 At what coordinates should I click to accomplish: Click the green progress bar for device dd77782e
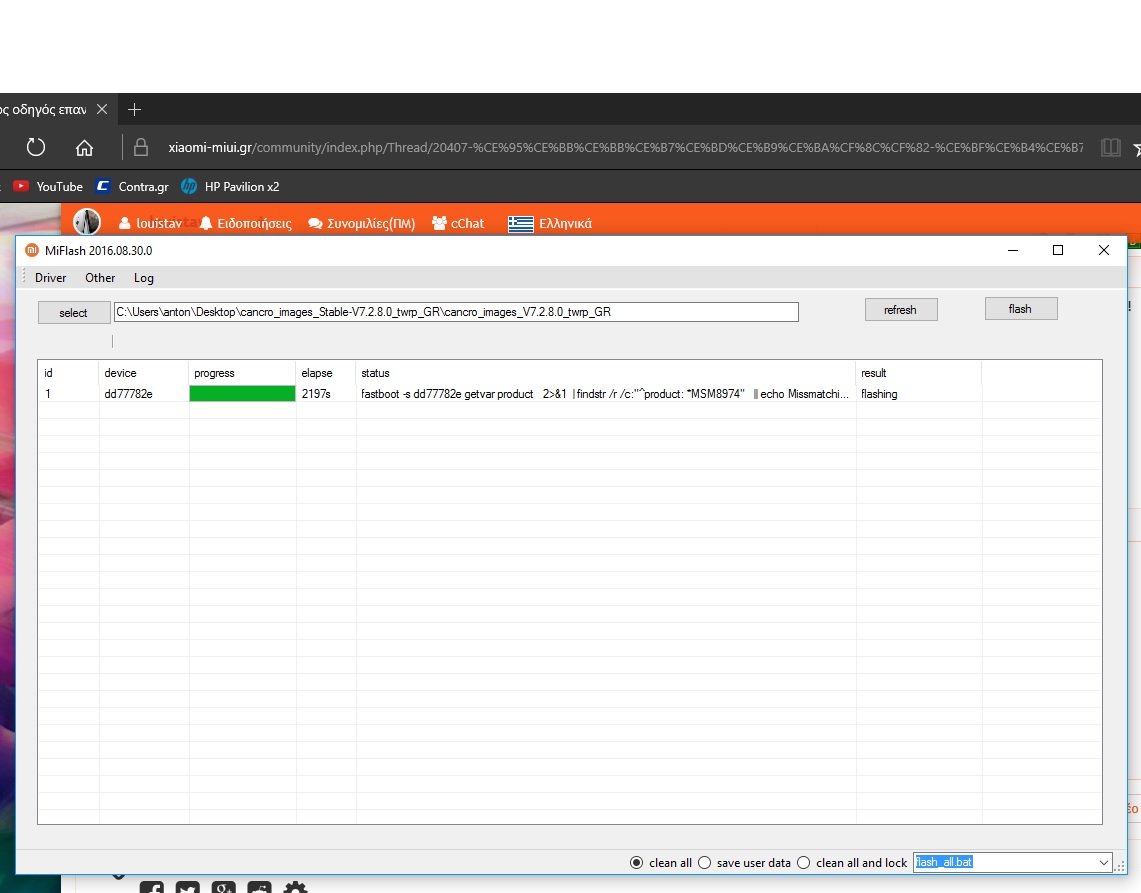pyautogui.click(x=242, y=394)
